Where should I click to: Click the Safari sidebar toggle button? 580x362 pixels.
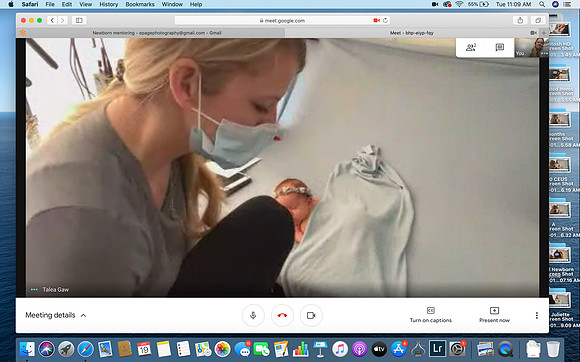tap(79, 20)
